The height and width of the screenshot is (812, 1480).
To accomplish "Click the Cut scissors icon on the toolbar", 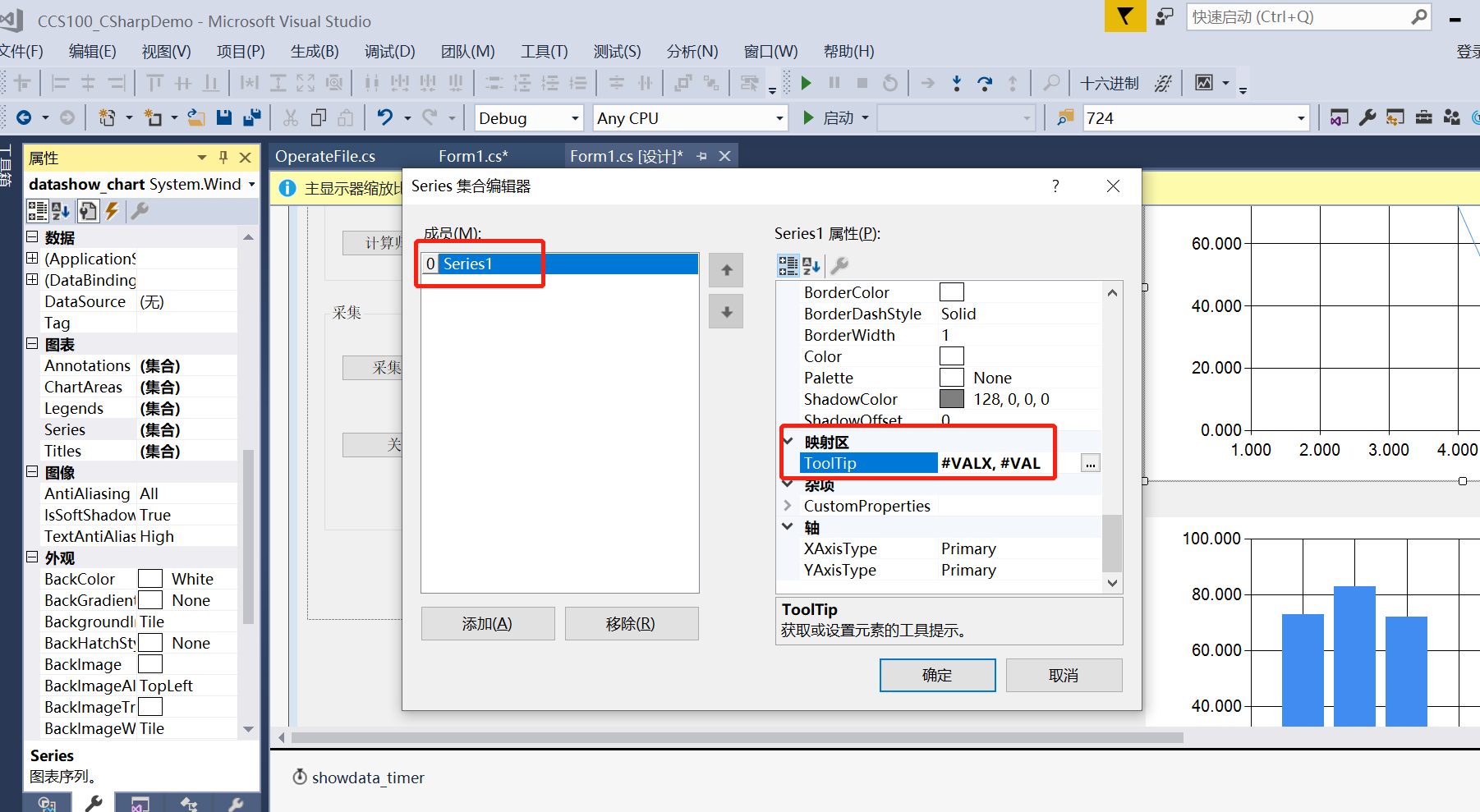I will point(290,117).
